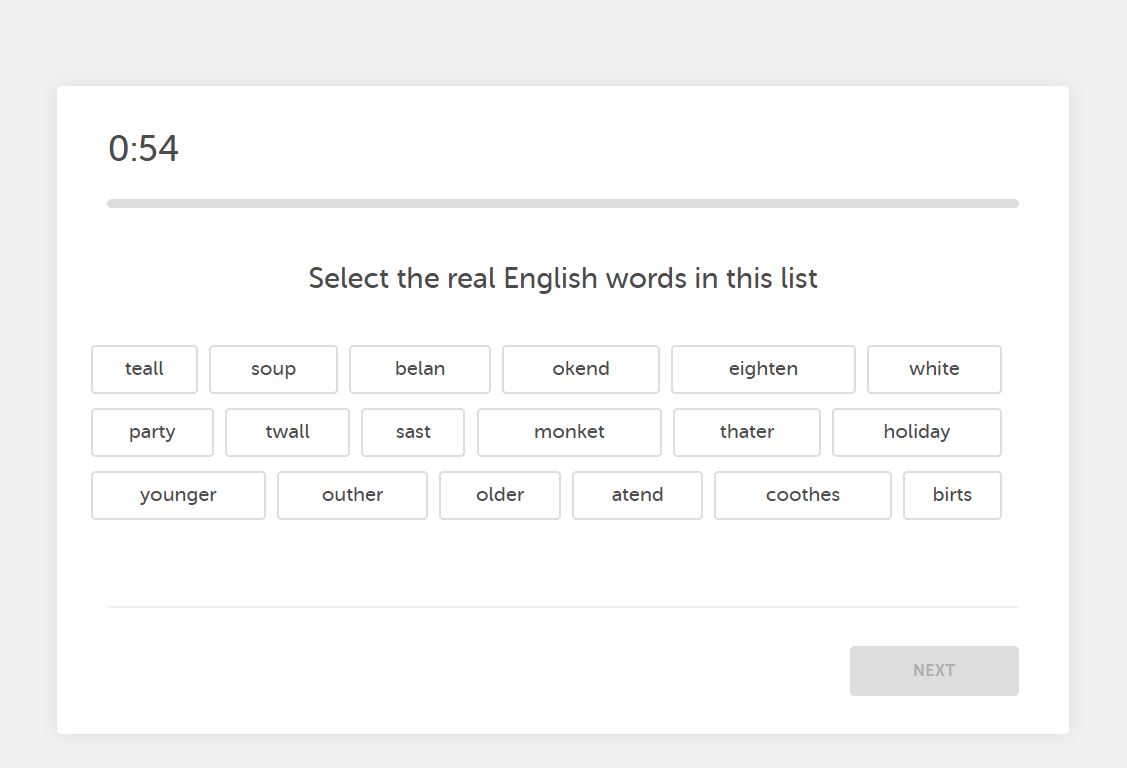The width and height of the screenshot is (1127, 768).
Task: Select the 'sast' word option
Action: [413, 432]
